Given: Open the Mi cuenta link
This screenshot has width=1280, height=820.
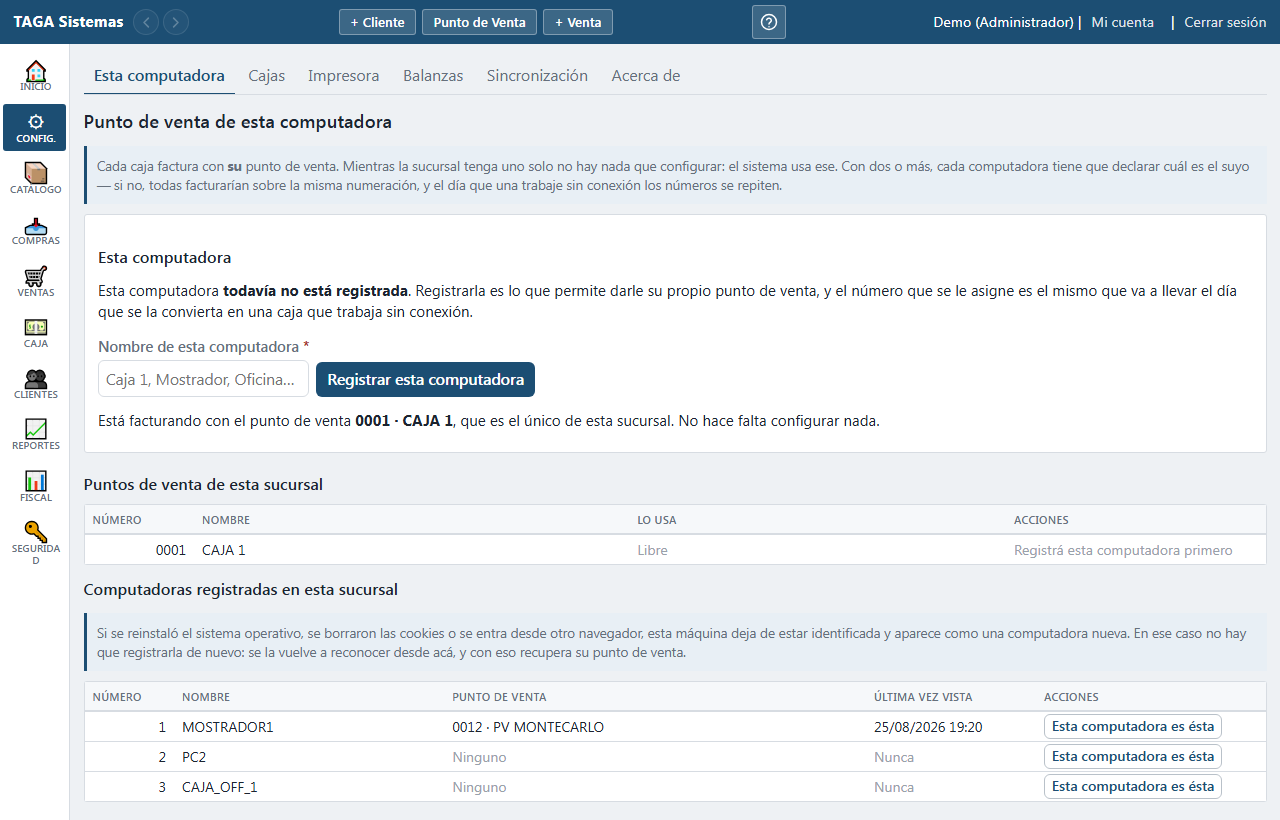Looking at the screenshot, I should click(1122, 22).
